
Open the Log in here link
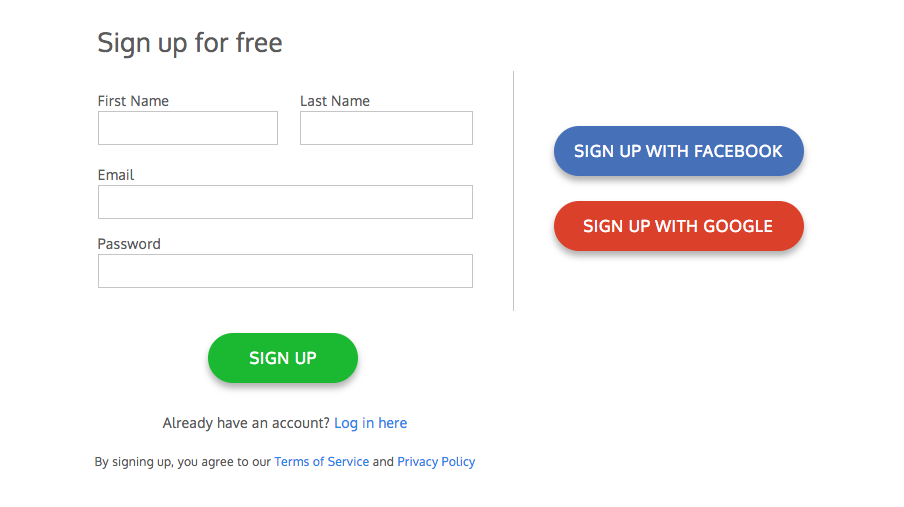370,423
